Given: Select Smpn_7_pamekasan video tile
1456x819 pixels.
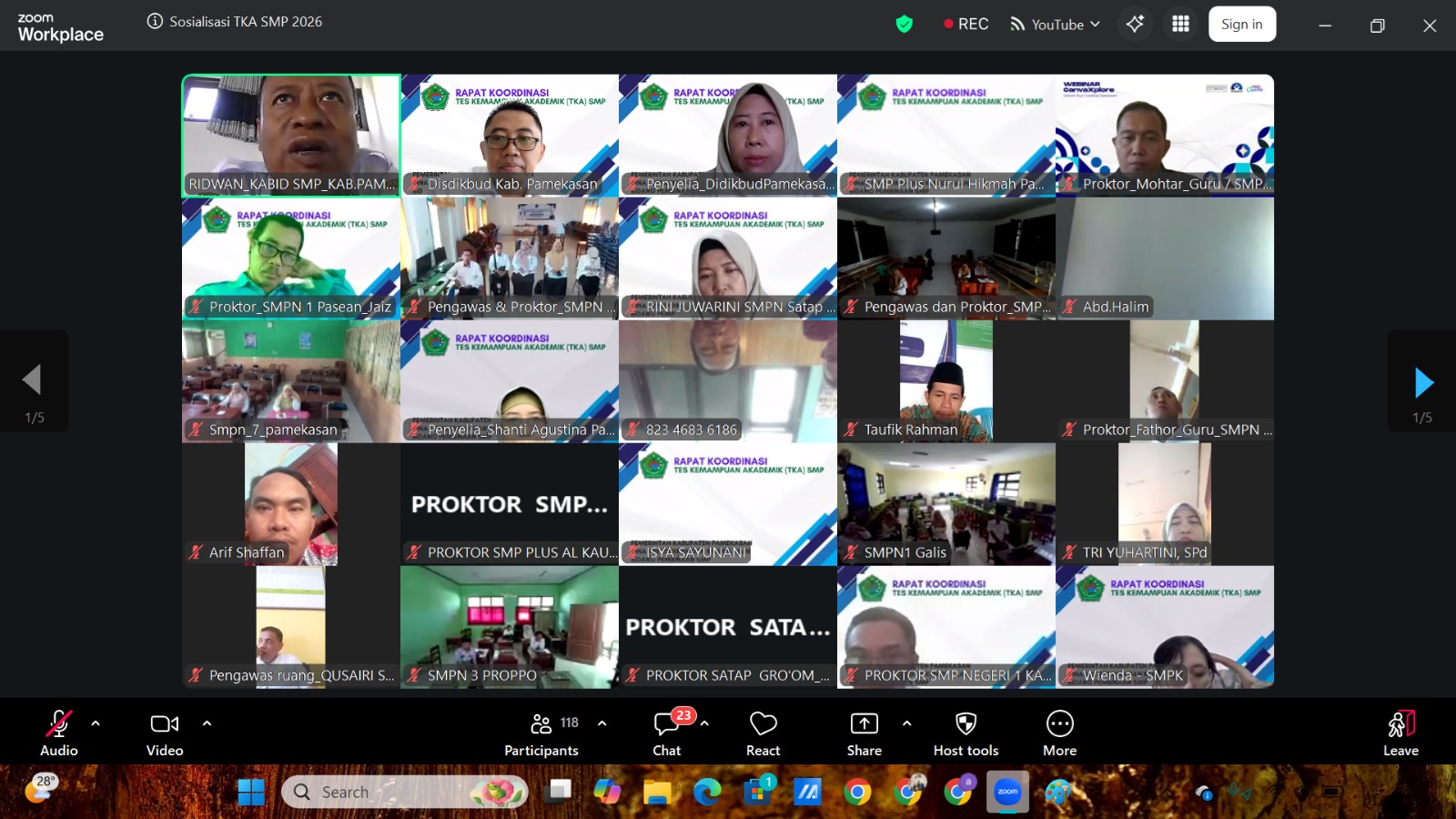Looking at the screenshot, I should (291, 381).
